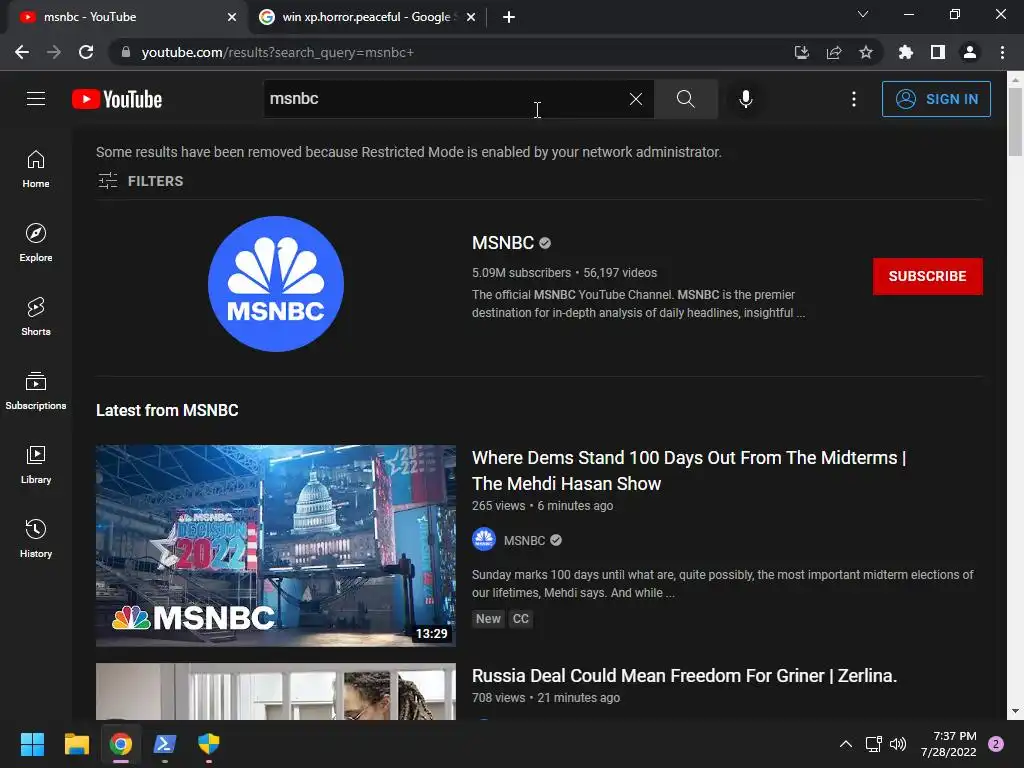
Task: Click SIGN IN button
Action: coord(936,99)
